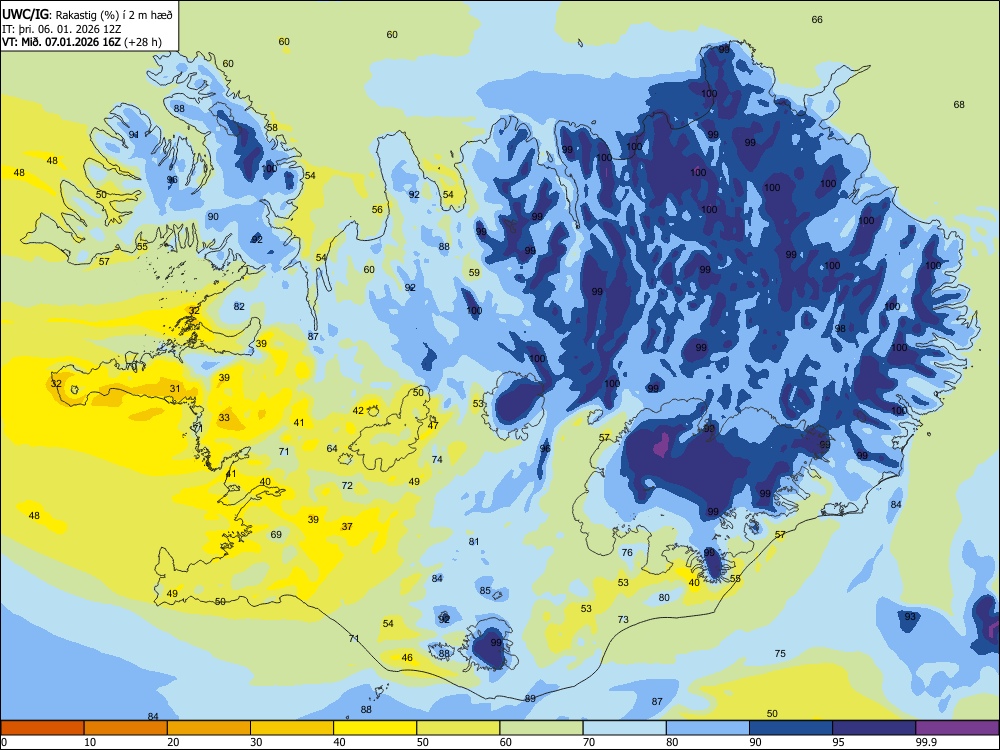Click the map value '73'

tap(623, 619)
